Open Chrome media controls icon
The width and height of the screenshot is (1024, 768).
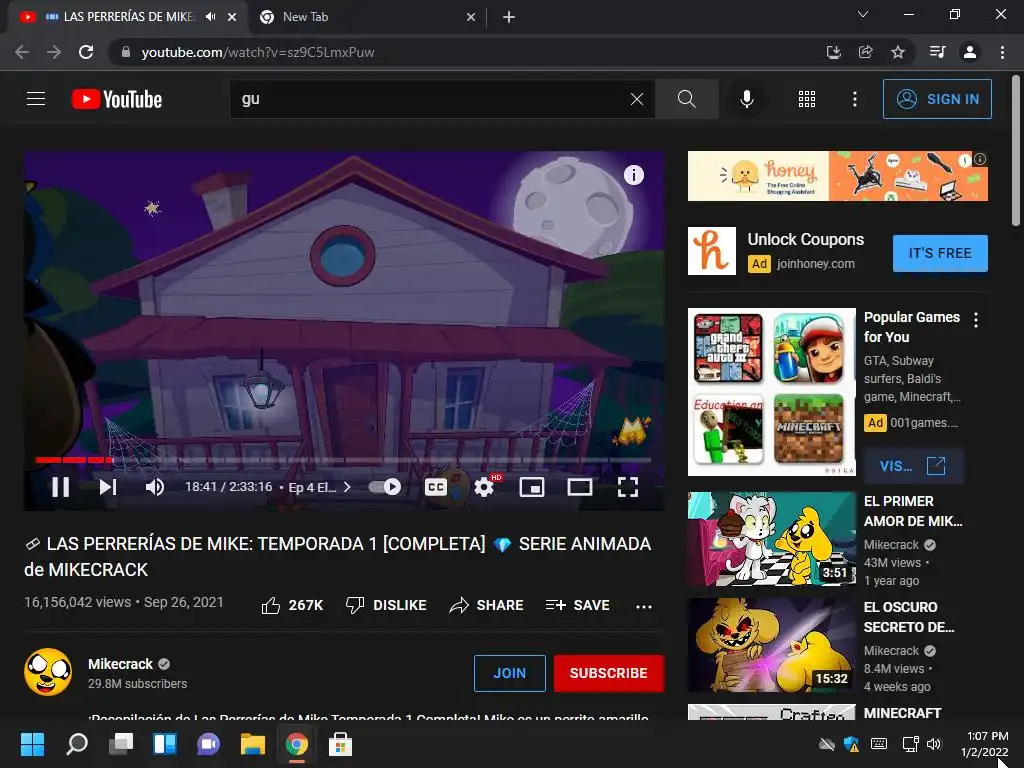click(x=937, y=52)
